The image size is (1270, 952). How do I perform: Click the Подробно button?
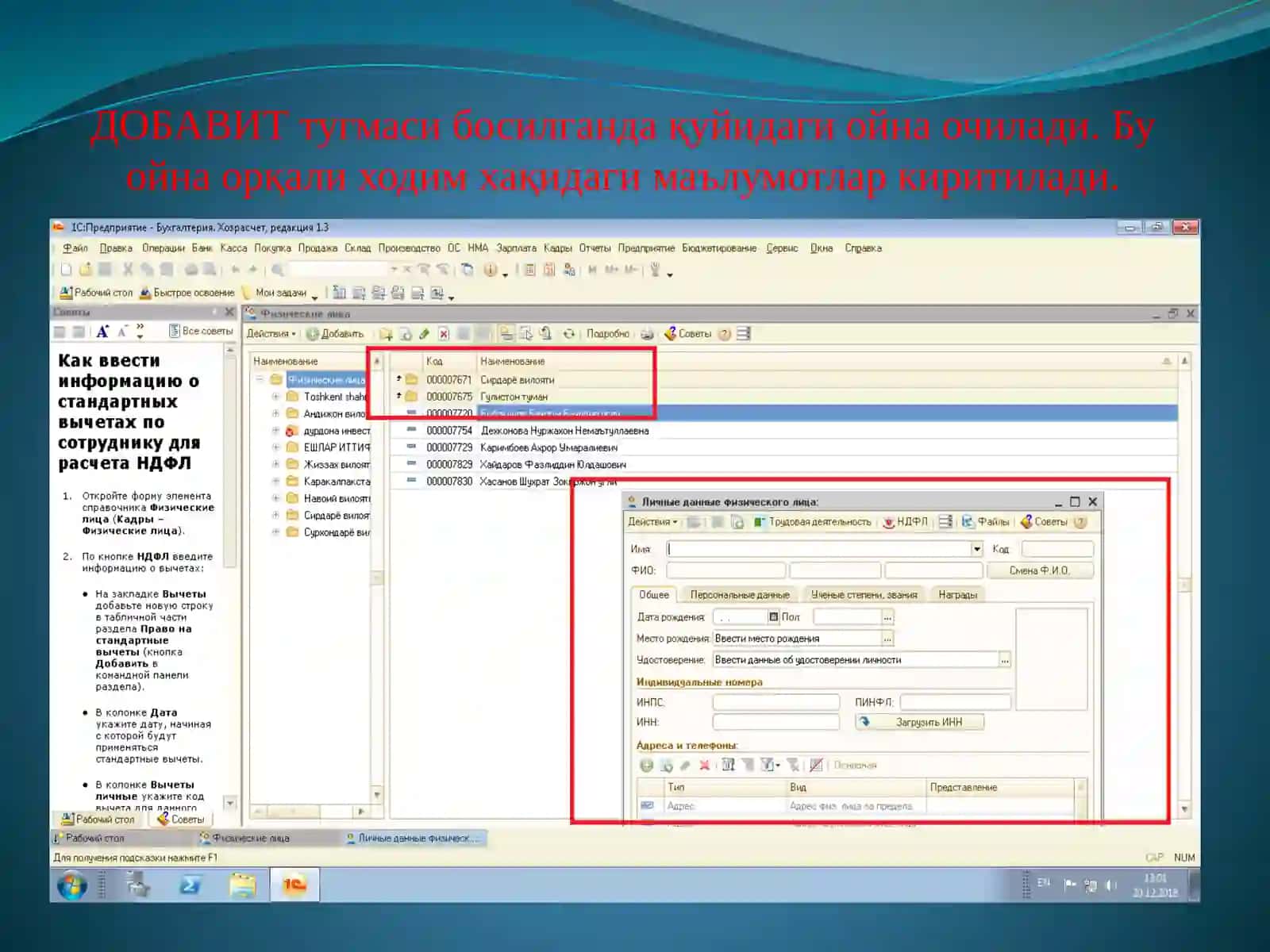[x=608, y=334]
